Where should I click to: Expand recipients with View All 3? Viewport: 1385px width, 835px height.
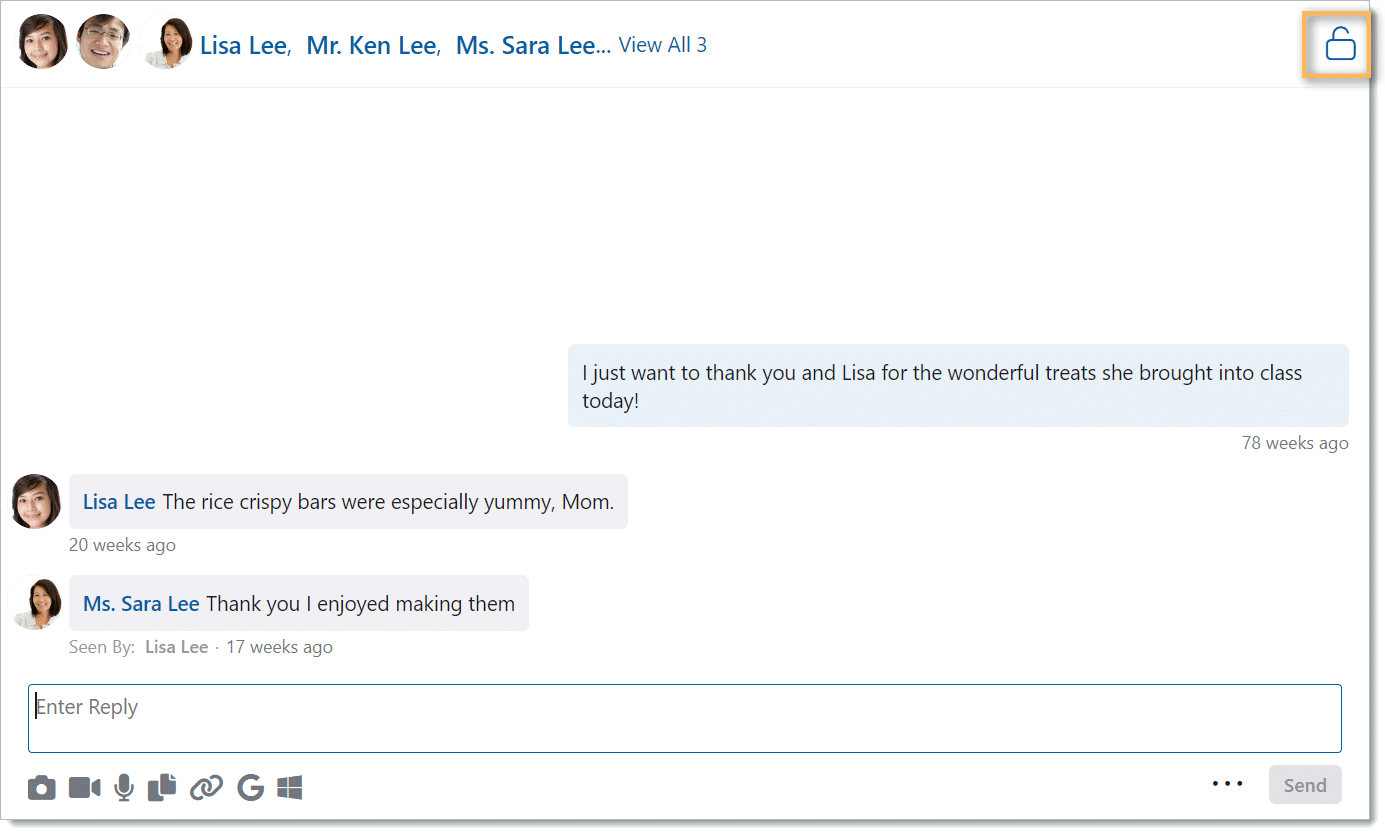point(662,45)
